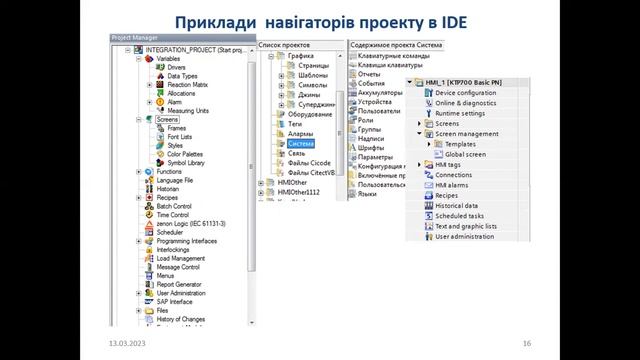Click the Device configuration icon
This screenshot has width=640, height=360.
(429, 93)
